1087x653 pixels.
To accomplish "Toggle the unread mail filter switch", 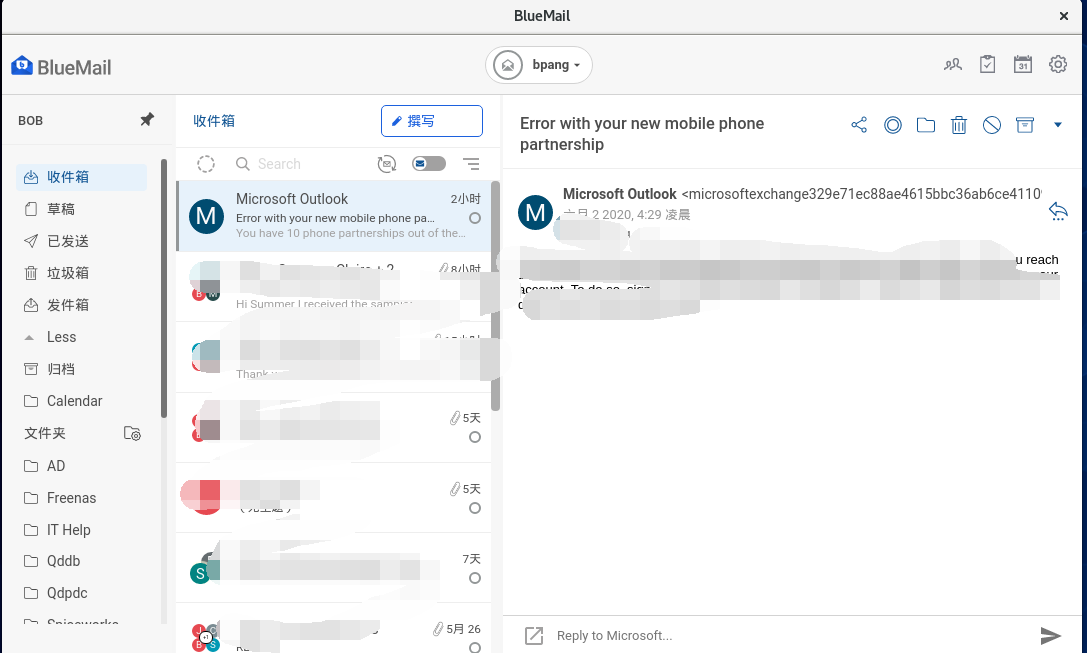I will (x=429, y=164).
